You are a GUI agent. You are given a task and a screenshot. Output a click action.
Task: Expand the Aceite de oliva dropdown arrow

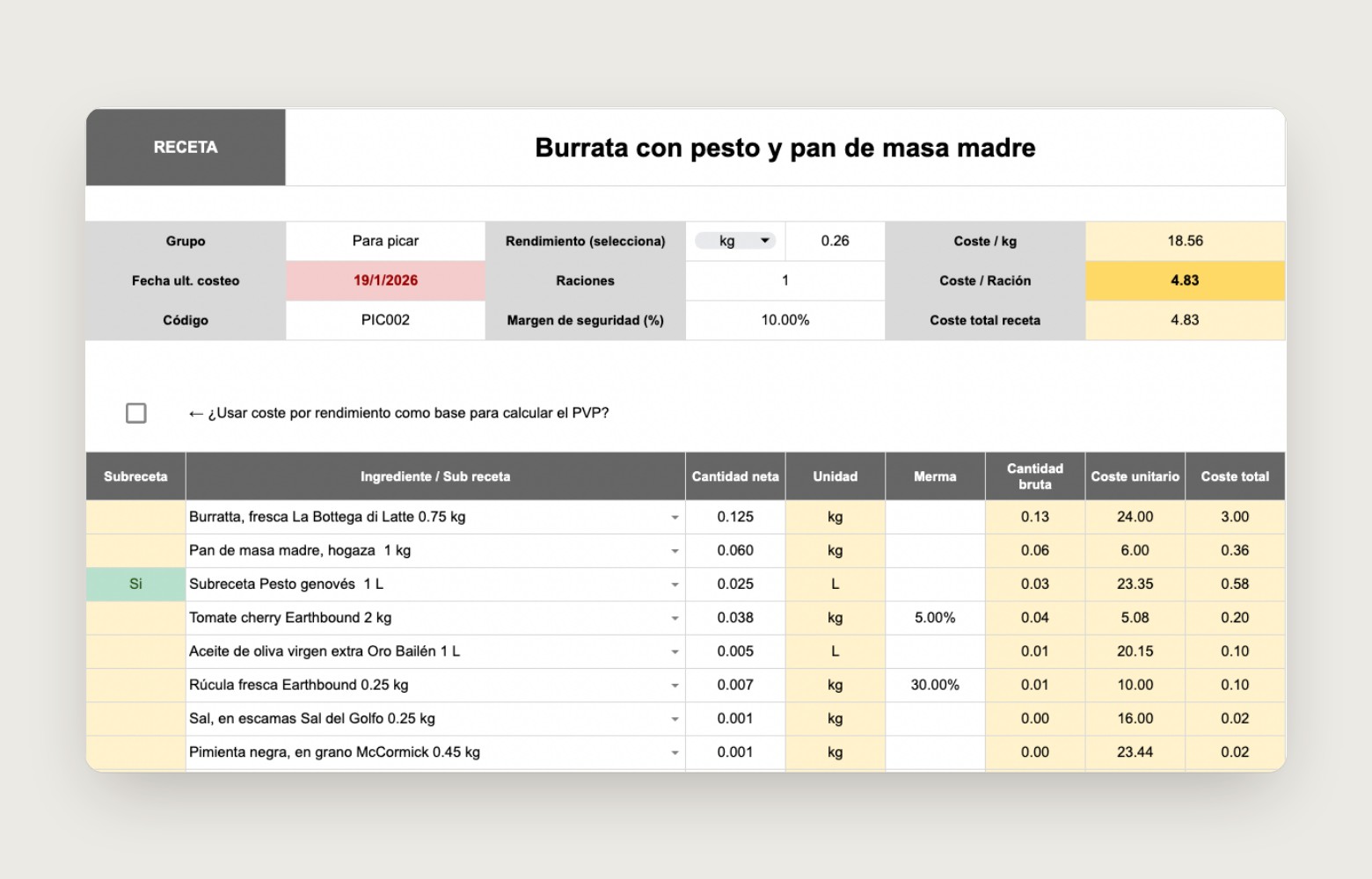(x=675, y=652)
